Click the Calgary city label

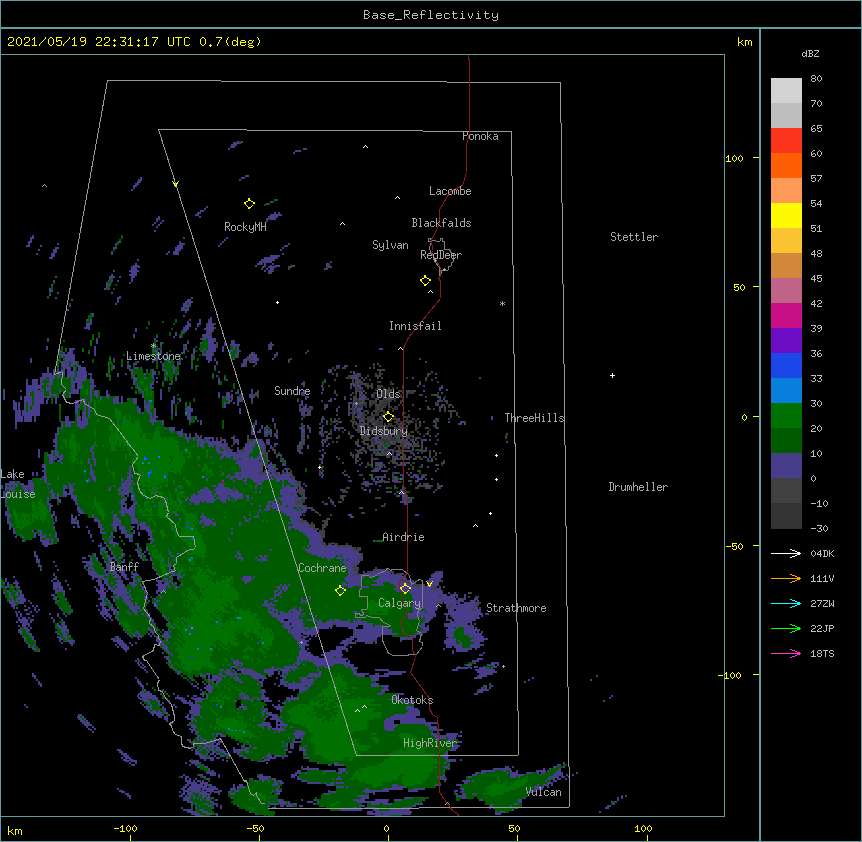[x=400, y=603]
